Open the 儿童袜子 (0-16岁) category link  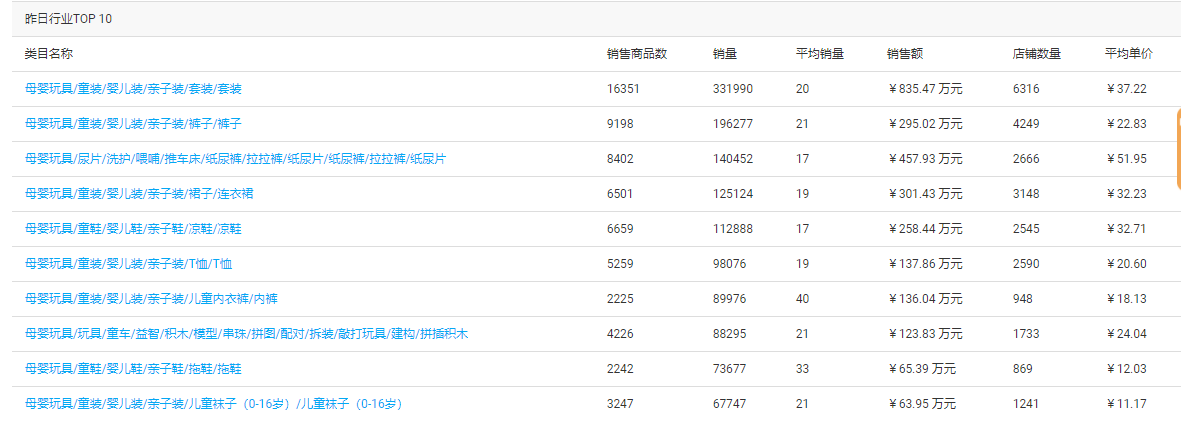pyautogui.click(x=213, y=404)
